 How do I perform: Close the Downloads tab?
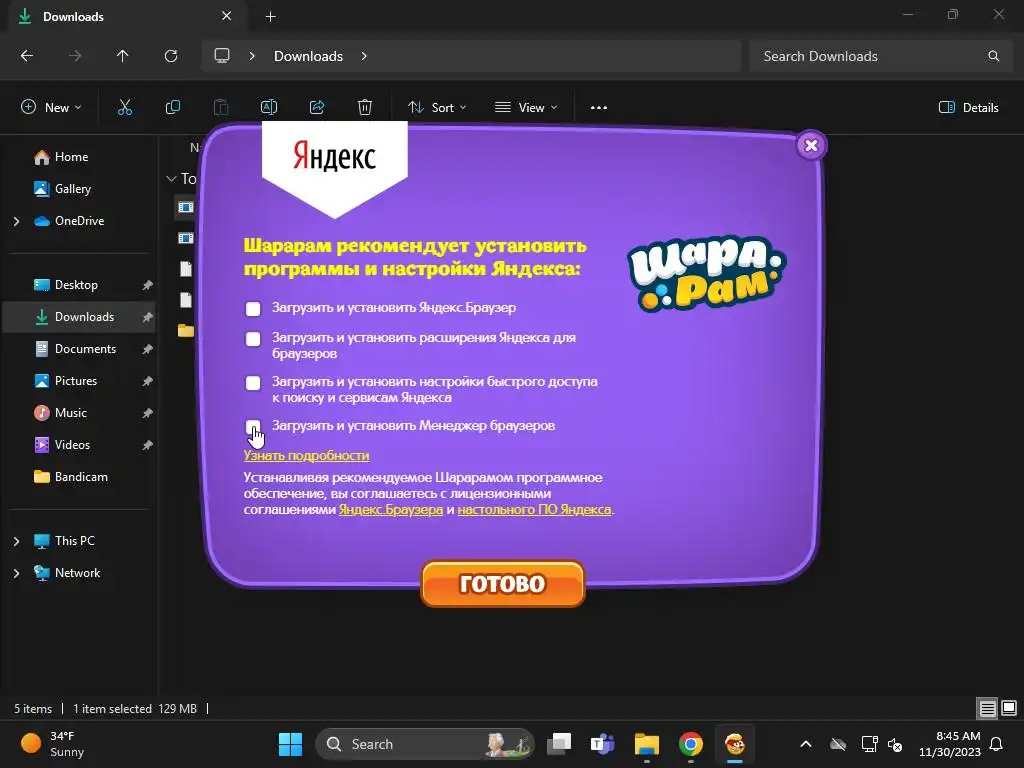[227, 16]
